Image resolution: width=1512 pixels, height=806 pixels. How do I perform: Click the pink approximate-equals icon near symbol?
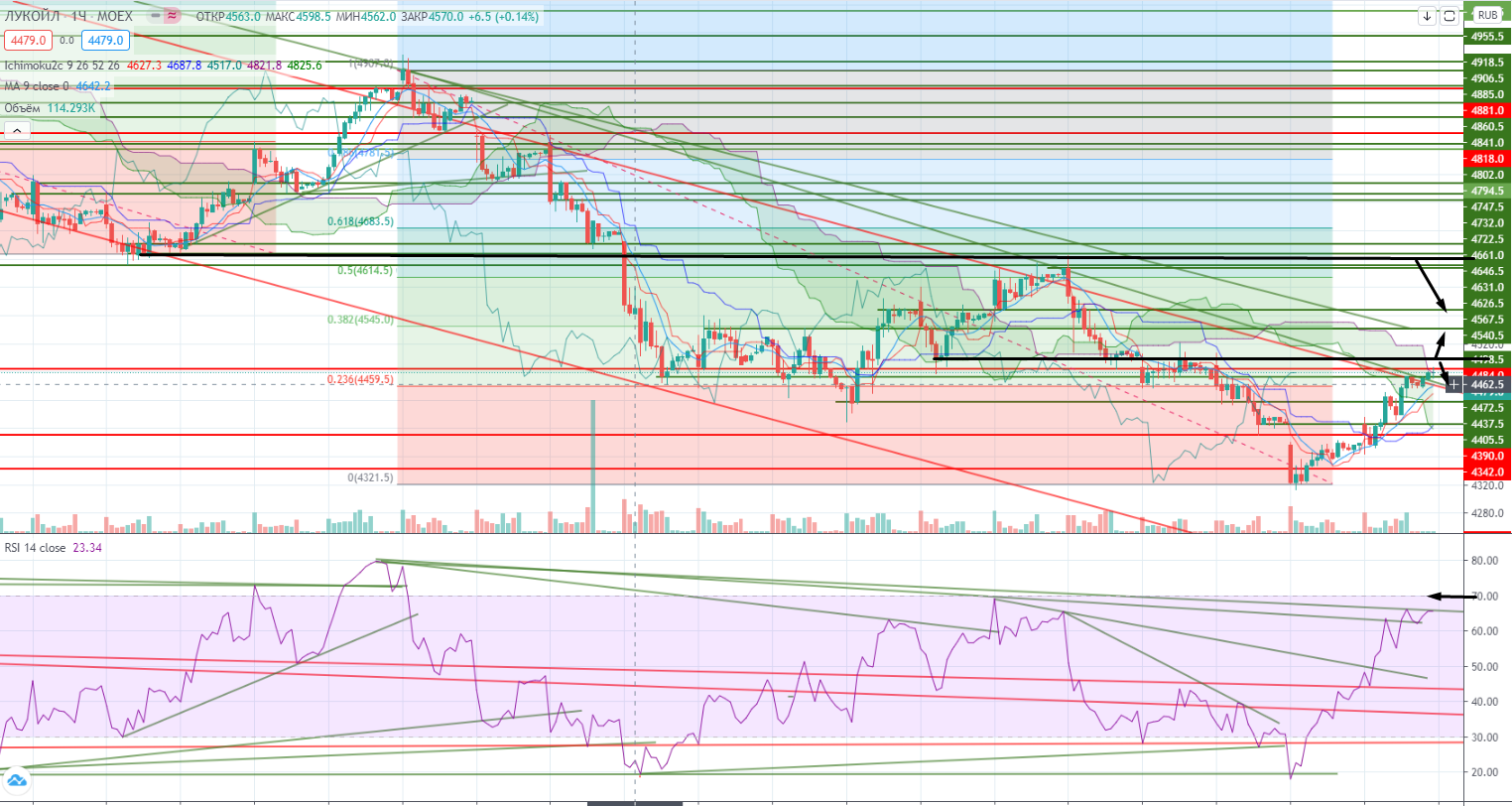[174, 16]
